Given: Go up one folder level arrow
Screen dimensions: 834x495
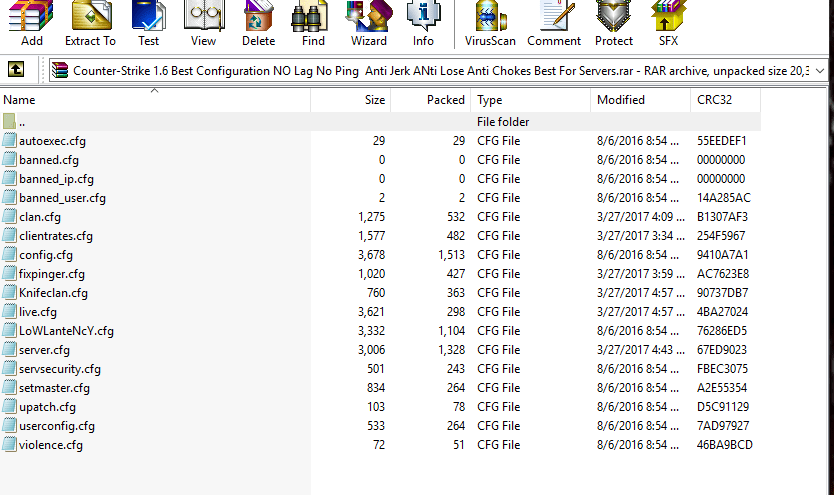Looking at the screenshot, I should pos(15,69).
